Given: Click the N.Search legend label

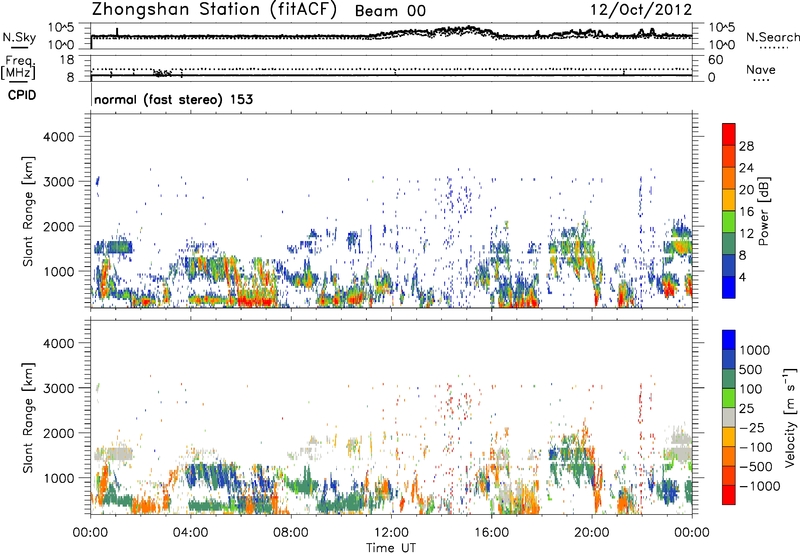Looking at the screenshot, I should [x=772, y=37].
